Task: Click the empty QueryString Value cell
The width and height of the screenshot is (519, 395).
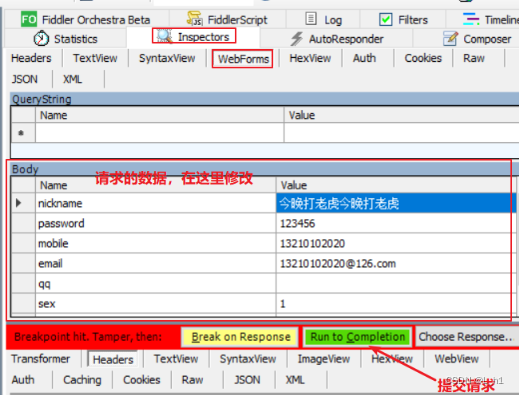Action: pyautogui.click(x=401, y=133)
